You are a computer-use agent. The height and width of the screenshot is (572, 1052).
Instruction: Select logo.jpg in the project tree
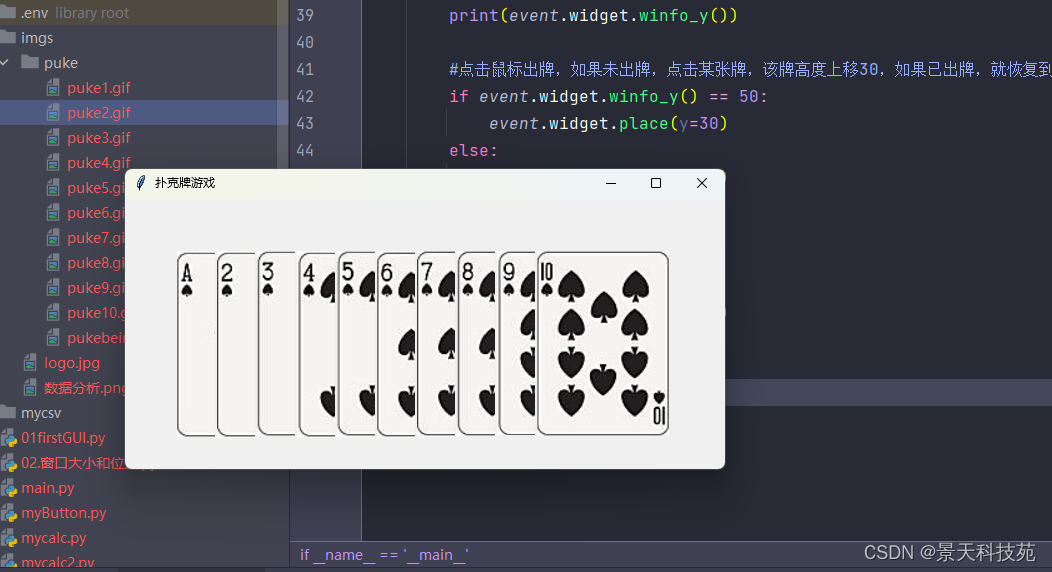[72, 363]
